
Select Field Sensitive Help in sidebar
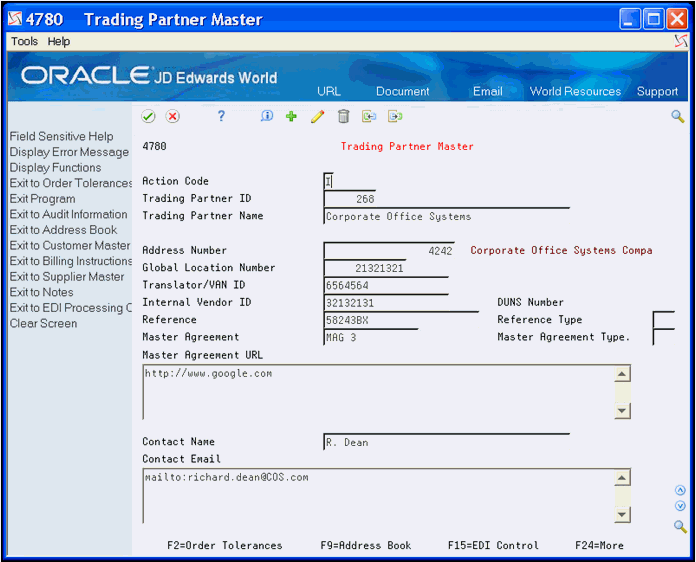(62, 136)
